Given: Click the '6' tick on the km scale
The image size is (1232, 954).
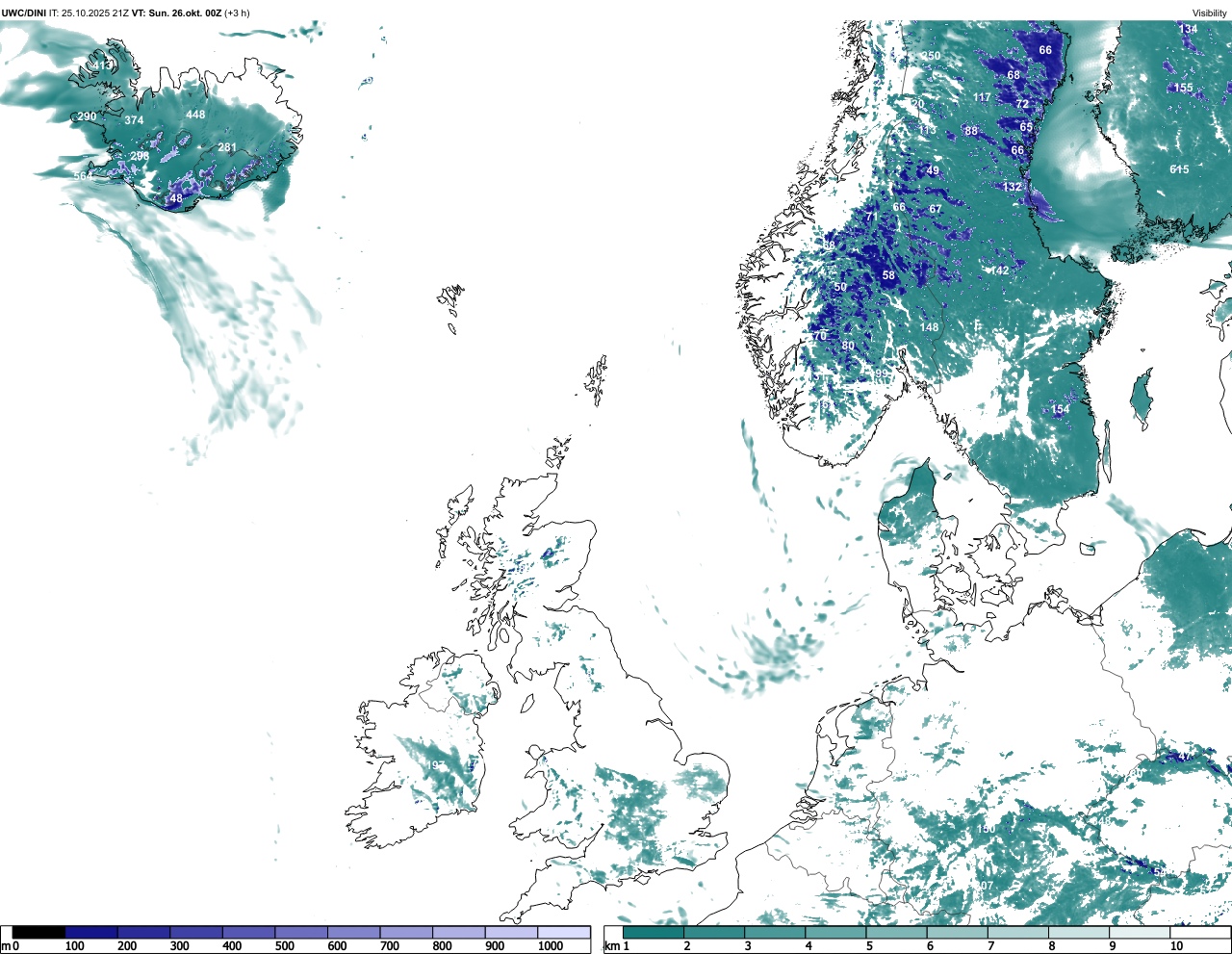Looking at the screenshot, I should pos(930,946).
